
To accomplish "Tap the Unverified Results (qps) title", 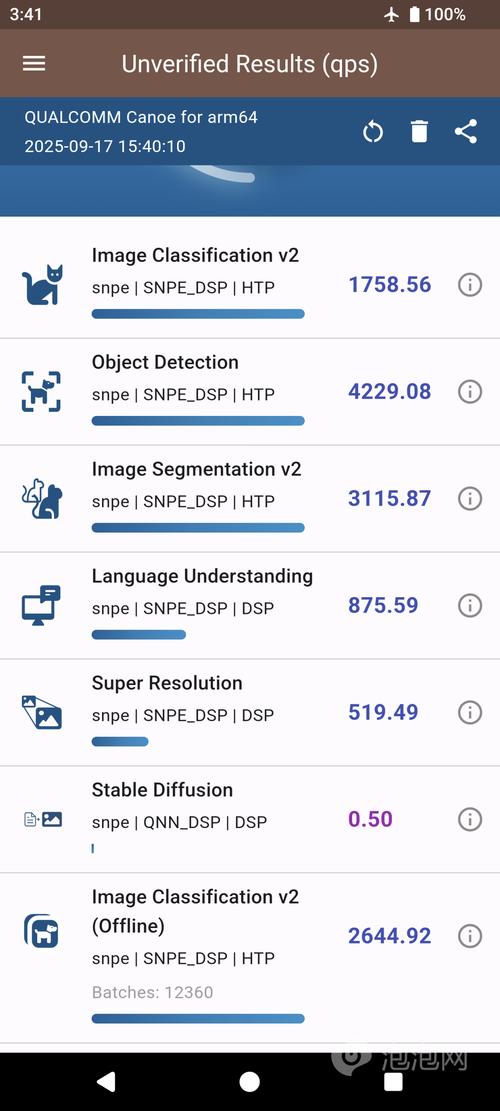I will [x=249, y=64].
